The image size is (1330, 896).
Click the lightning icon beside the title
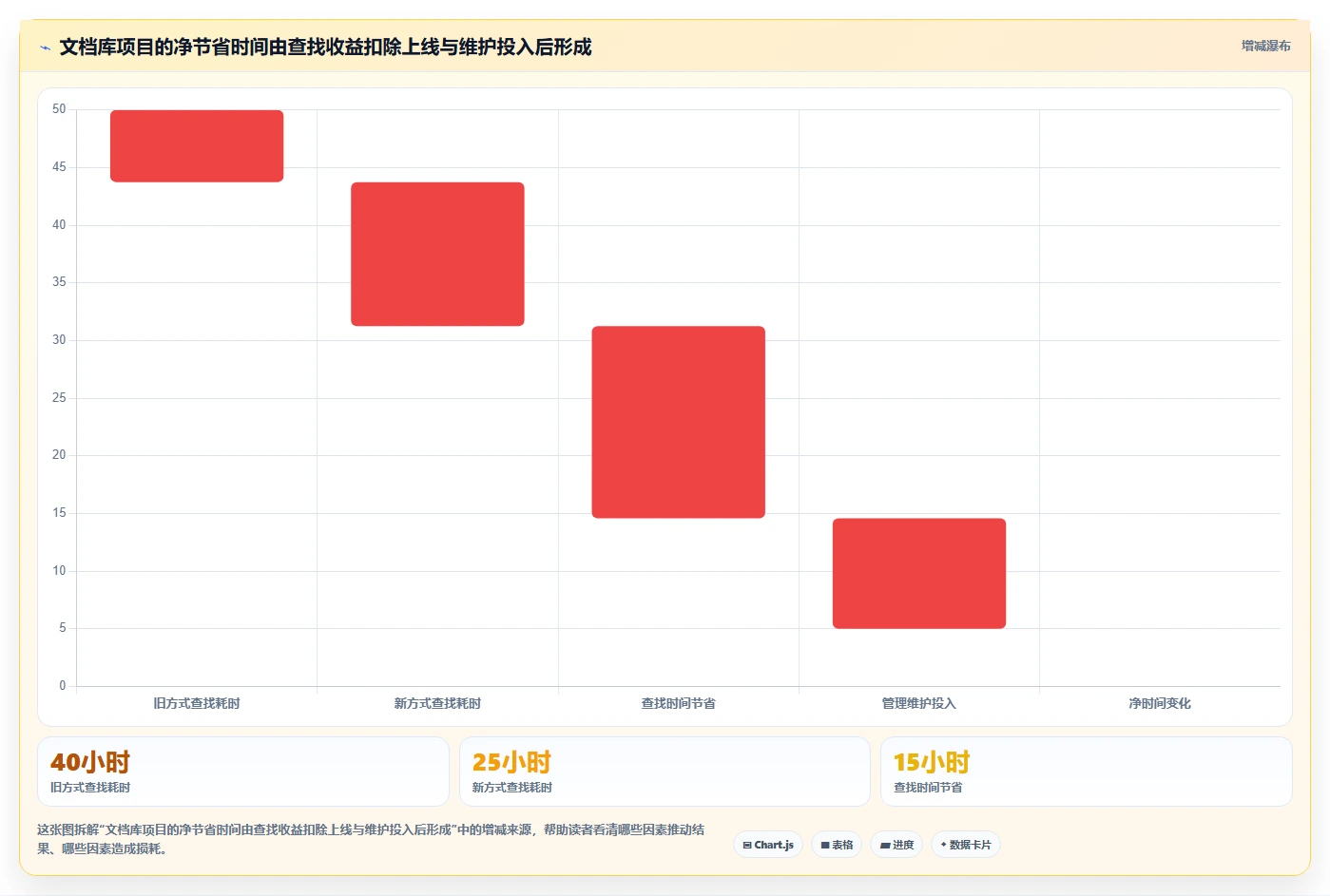click(45, 48)
